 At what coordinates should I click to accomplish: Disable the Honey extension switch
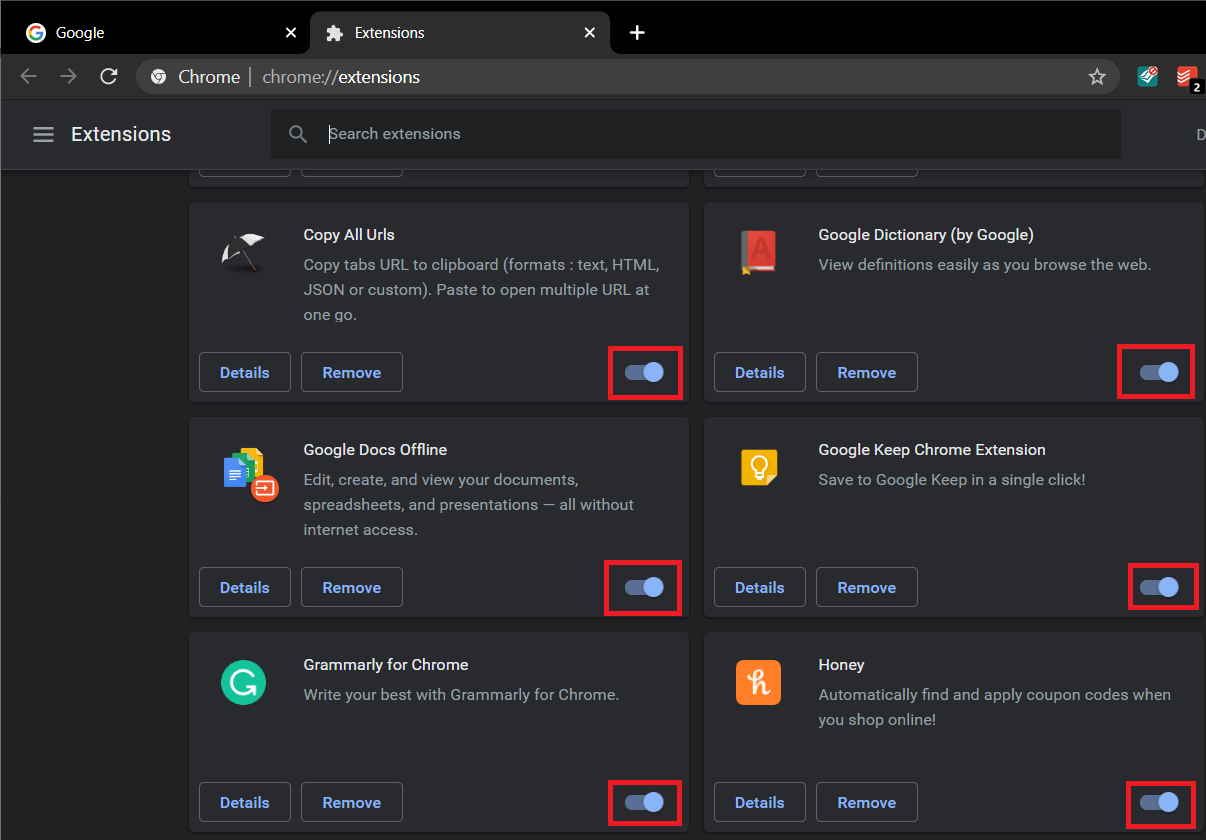[1159, 802]
